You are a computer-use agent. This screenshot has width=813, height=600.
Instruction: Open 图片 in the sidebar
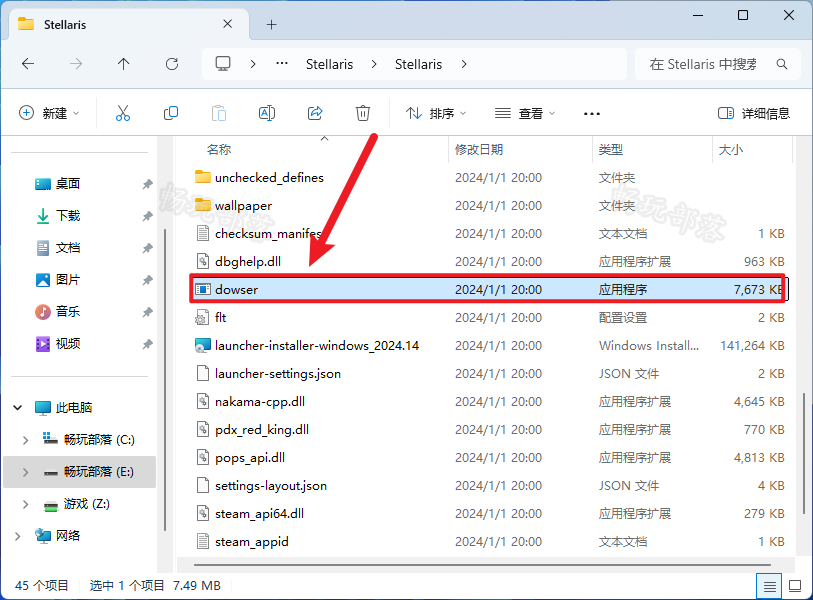[x=68, y=280]
